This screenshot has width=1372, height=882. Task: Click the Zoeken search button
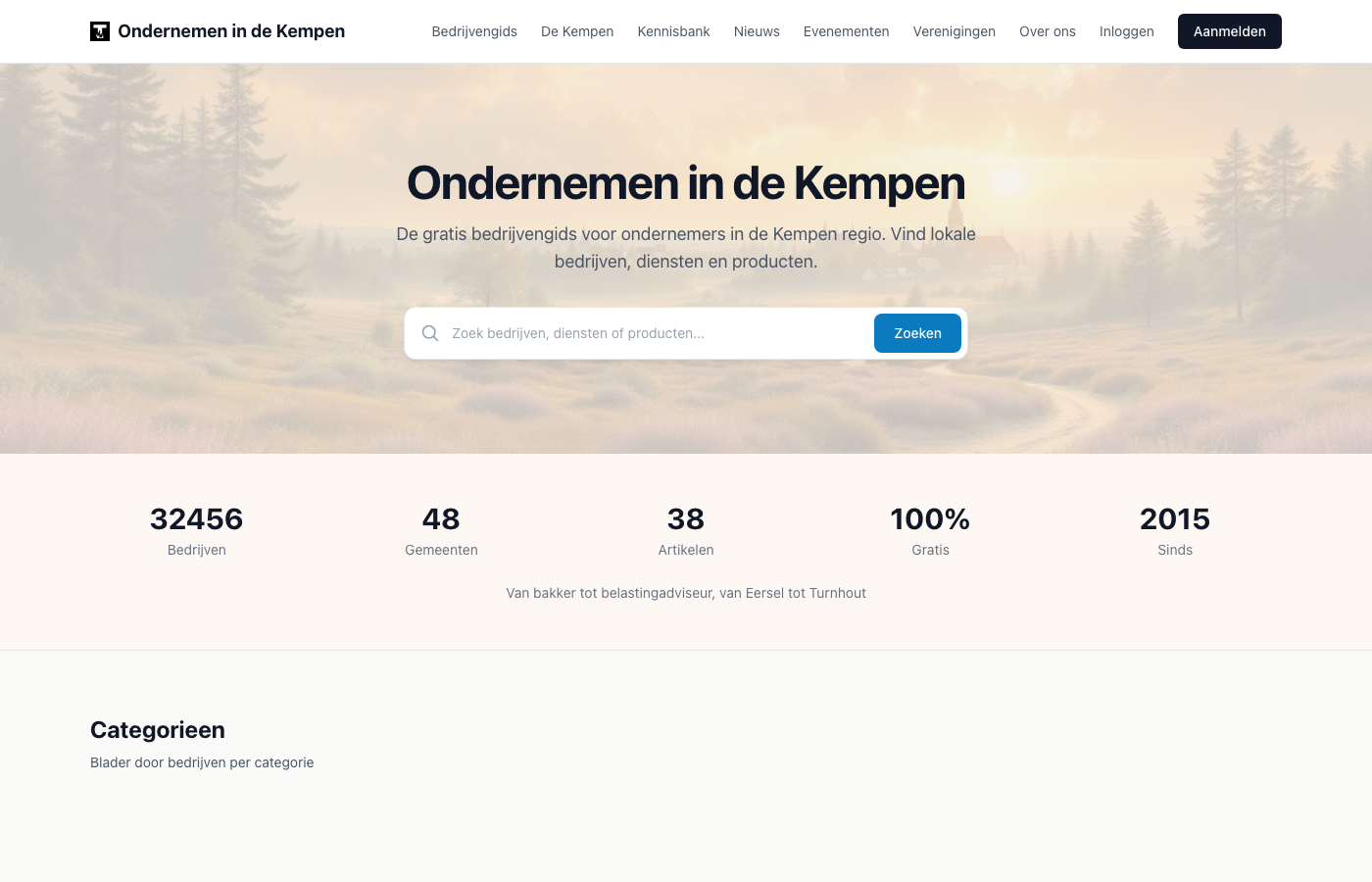[x=917, y=333]
